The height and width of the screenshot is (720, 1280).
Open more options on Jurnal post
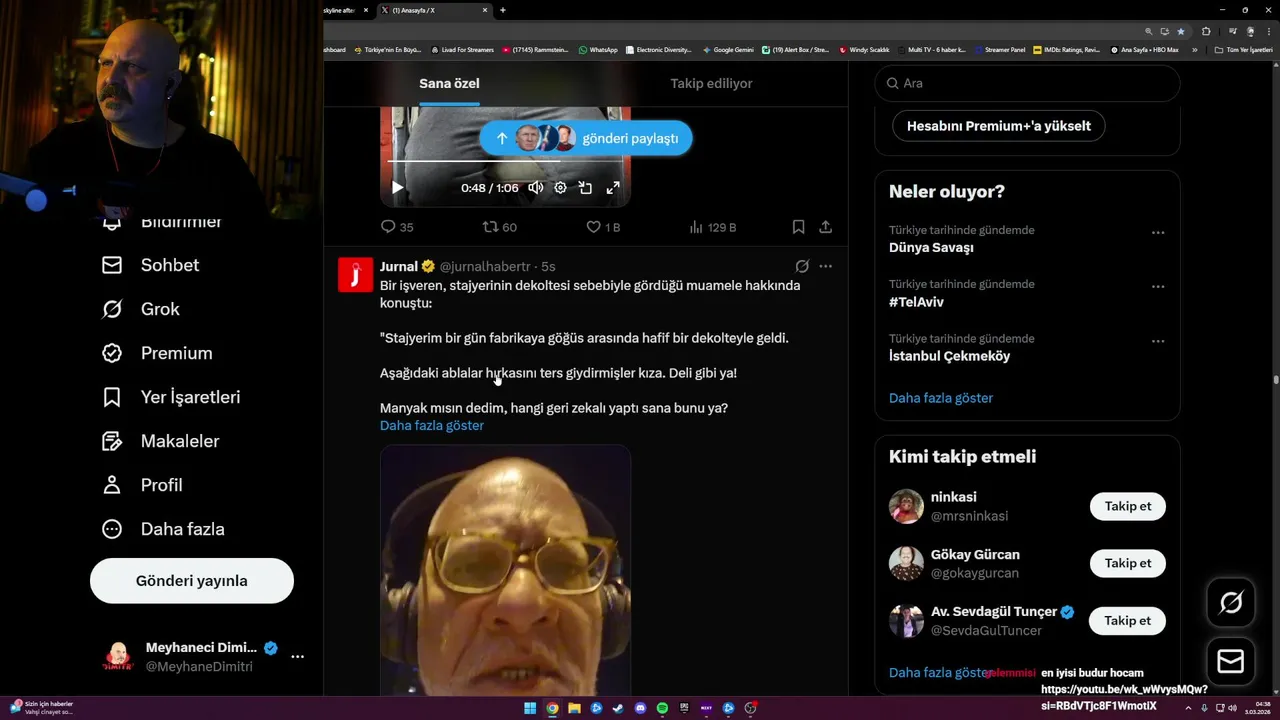826,266
